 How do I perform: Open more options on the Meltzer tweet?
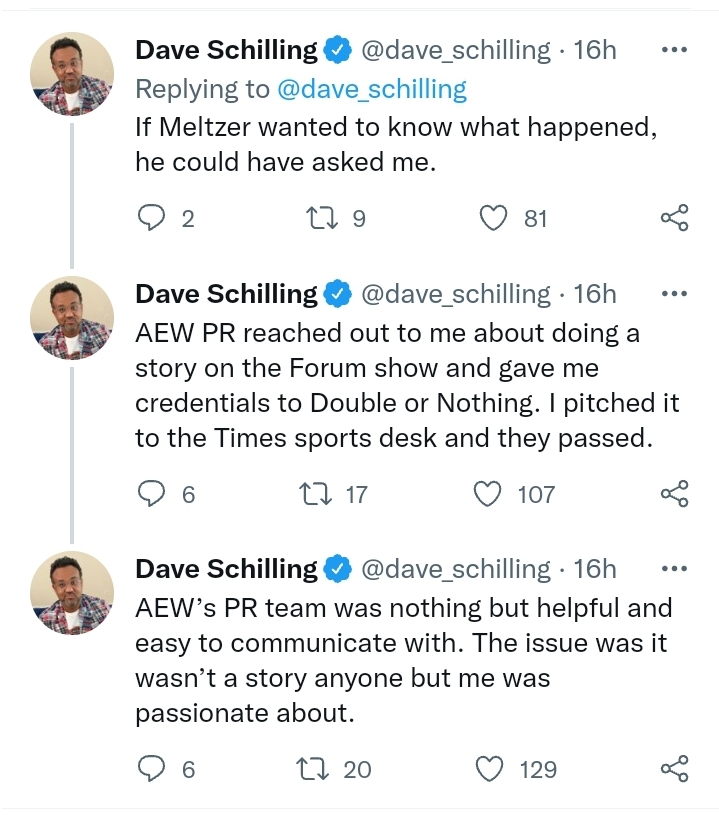tap(675, 49)
